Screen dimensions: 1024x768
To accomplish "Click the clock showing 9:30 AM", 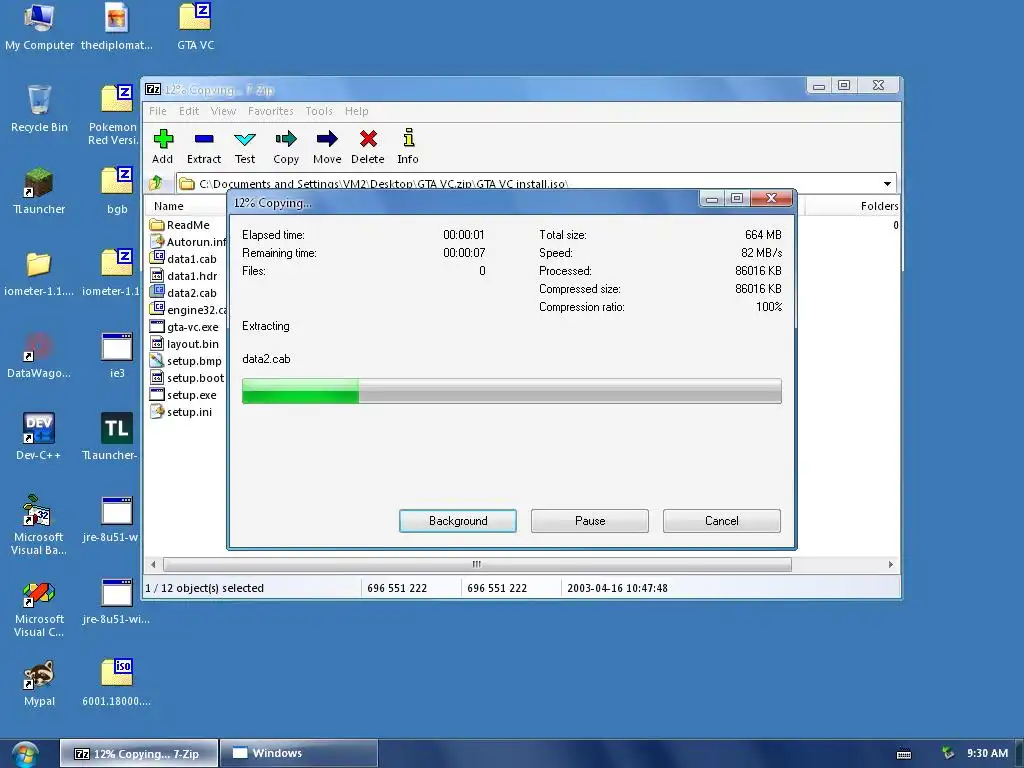I will pyautogui.click(x=987, y=753).
